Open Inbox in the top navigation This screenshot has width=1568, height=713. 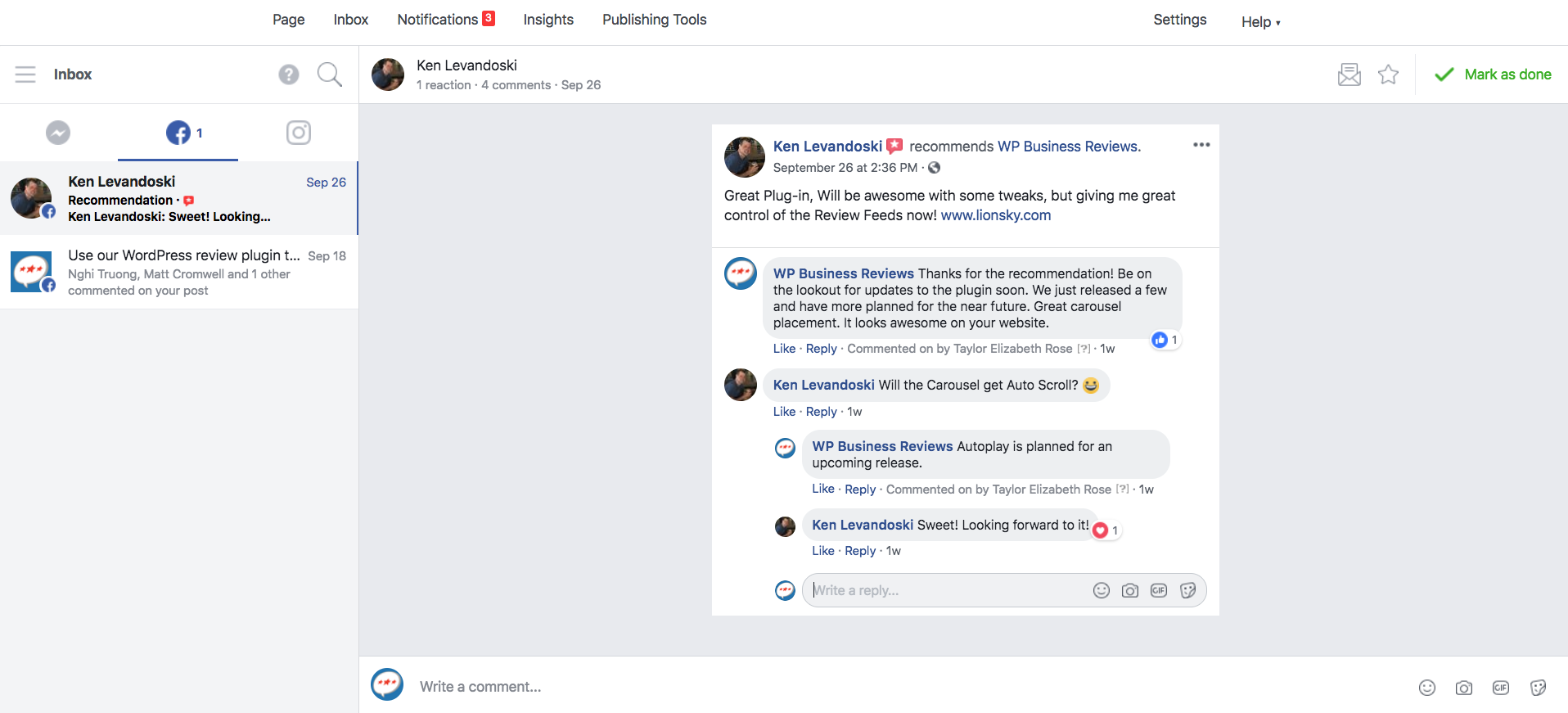click(x=351, y=20)
